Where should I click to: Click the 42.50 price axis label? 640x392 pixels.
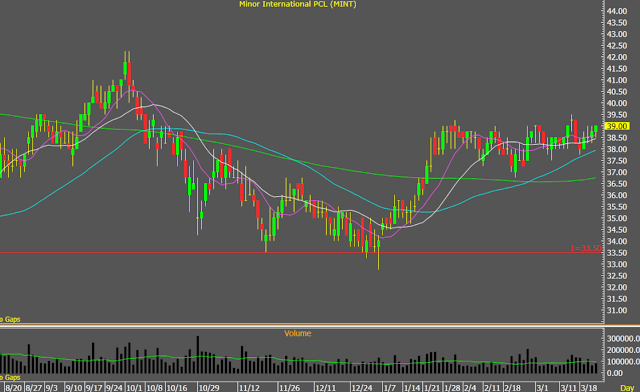(617, 46)
